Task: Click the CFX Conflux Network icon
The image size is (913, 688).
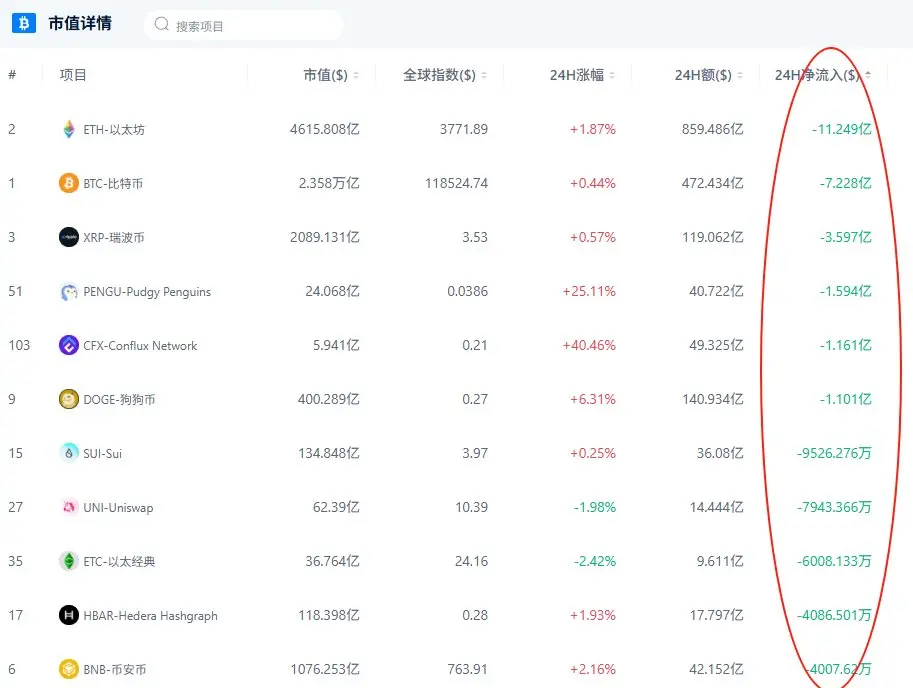Action: [69, 345]
